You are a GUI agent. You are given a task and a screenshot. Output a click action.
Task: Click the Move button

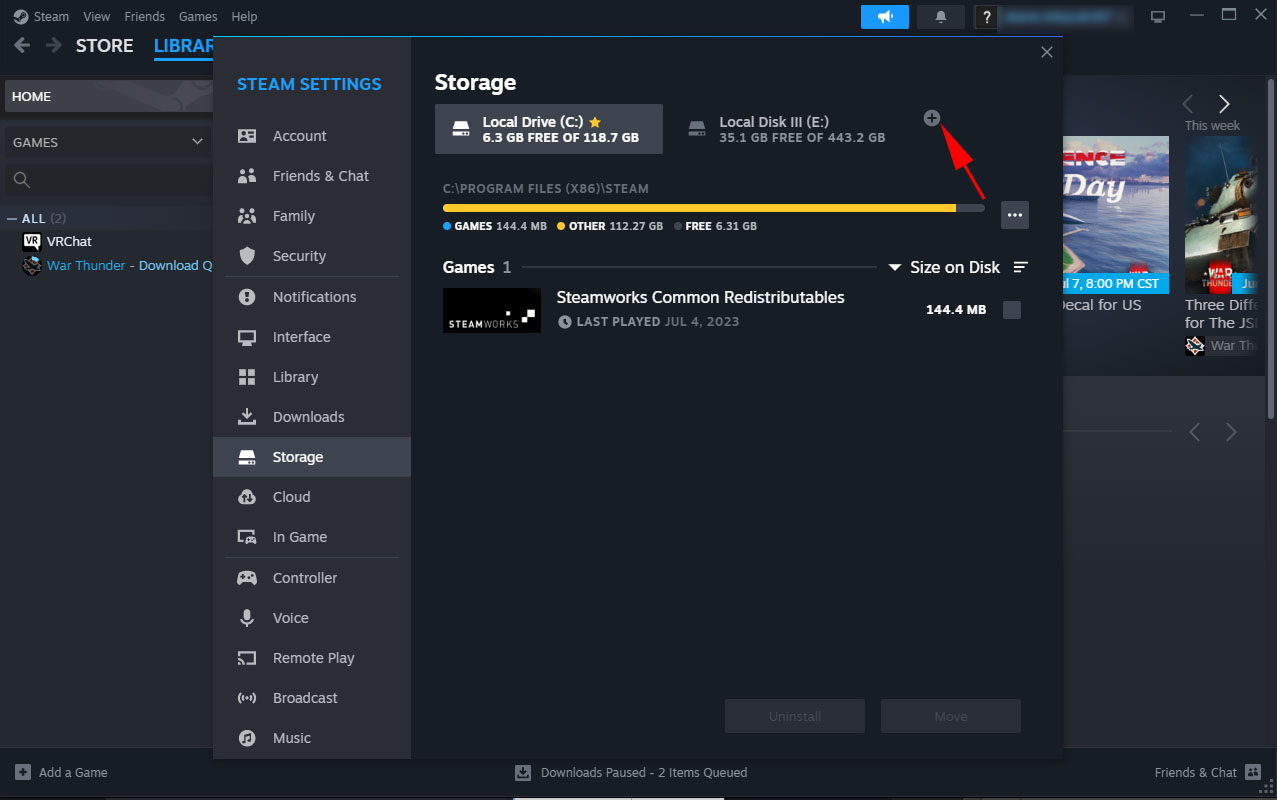coord(951,716)
